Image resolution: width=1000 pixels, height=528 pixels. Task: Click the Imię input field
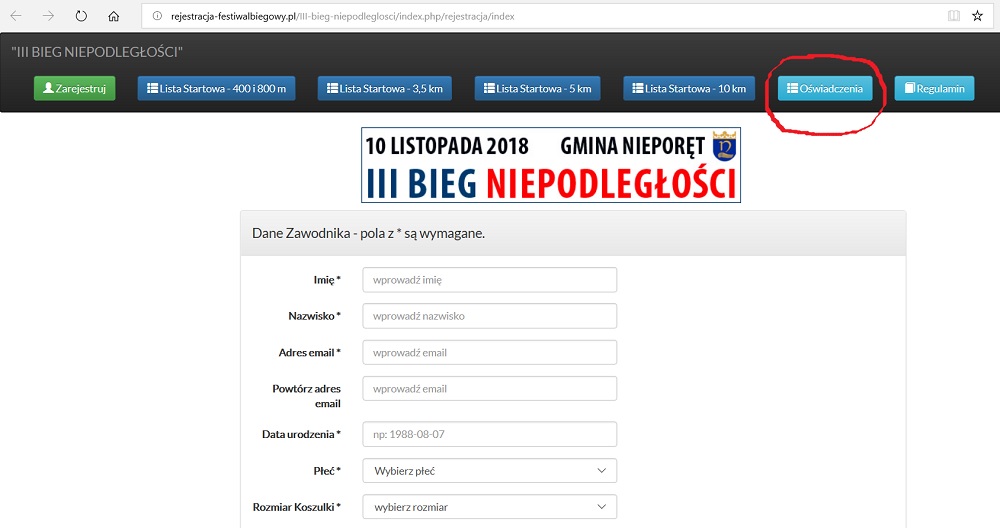click(489, 280)
